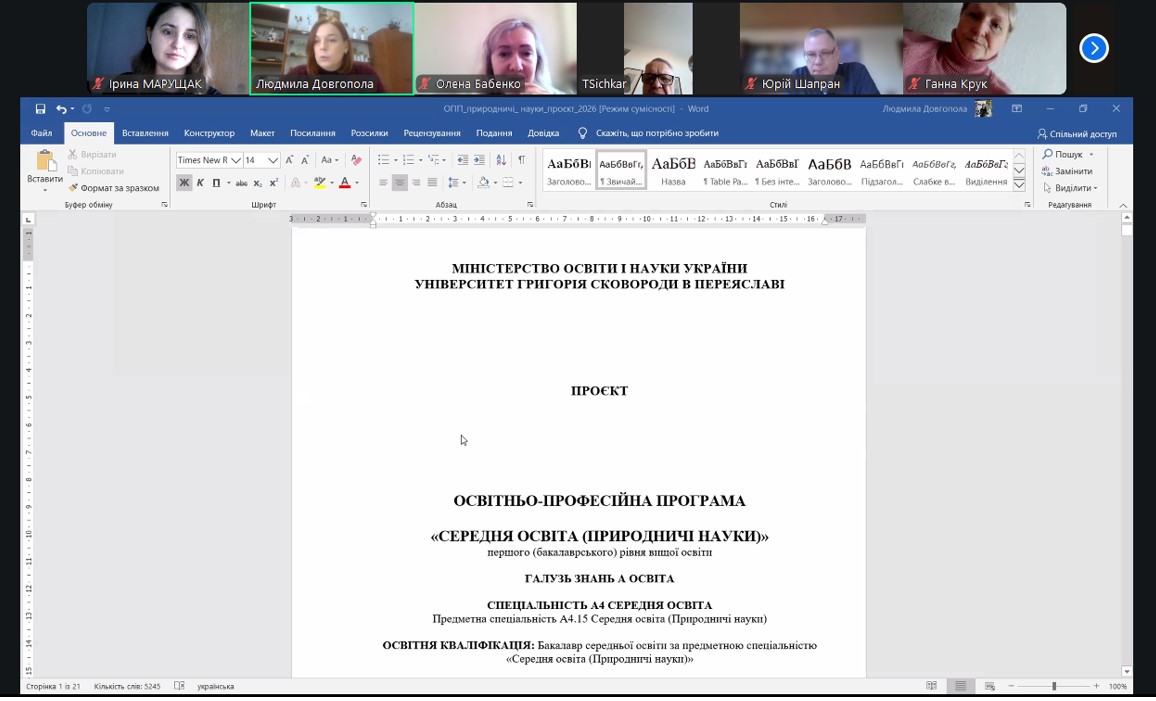The width and height of the screenshot is (1156, 701).
Task: Toggle Bold (Ж) formatting
Action: tap(184, 183)
